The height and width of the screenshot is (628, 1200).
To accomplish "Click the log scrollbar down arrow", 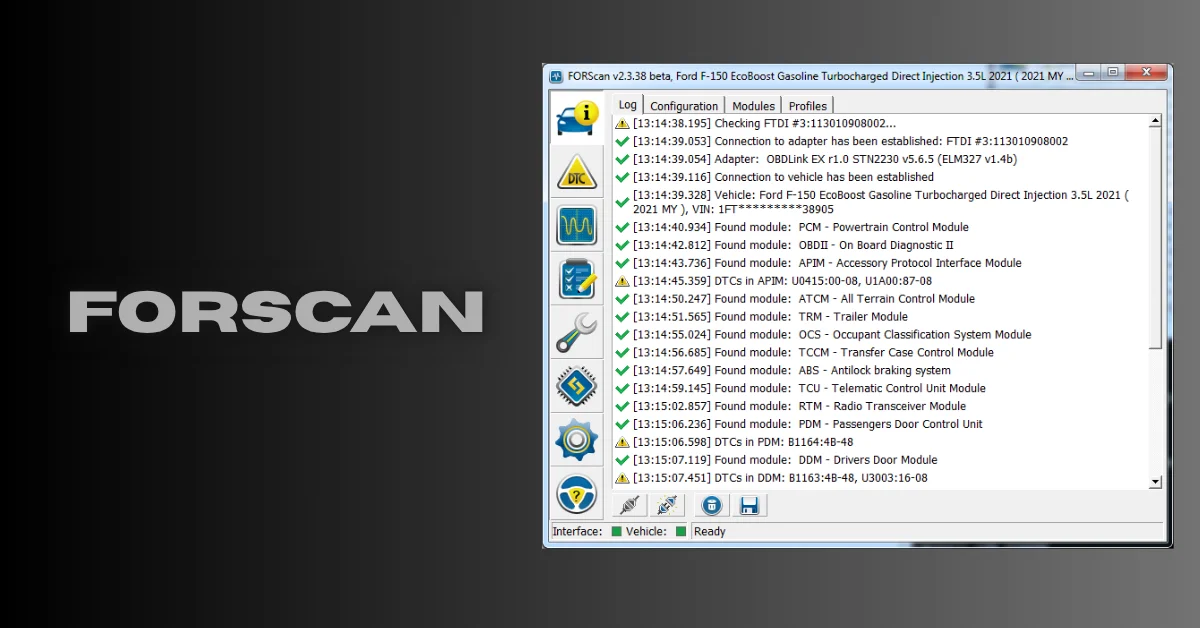I will pos(1156,481).
